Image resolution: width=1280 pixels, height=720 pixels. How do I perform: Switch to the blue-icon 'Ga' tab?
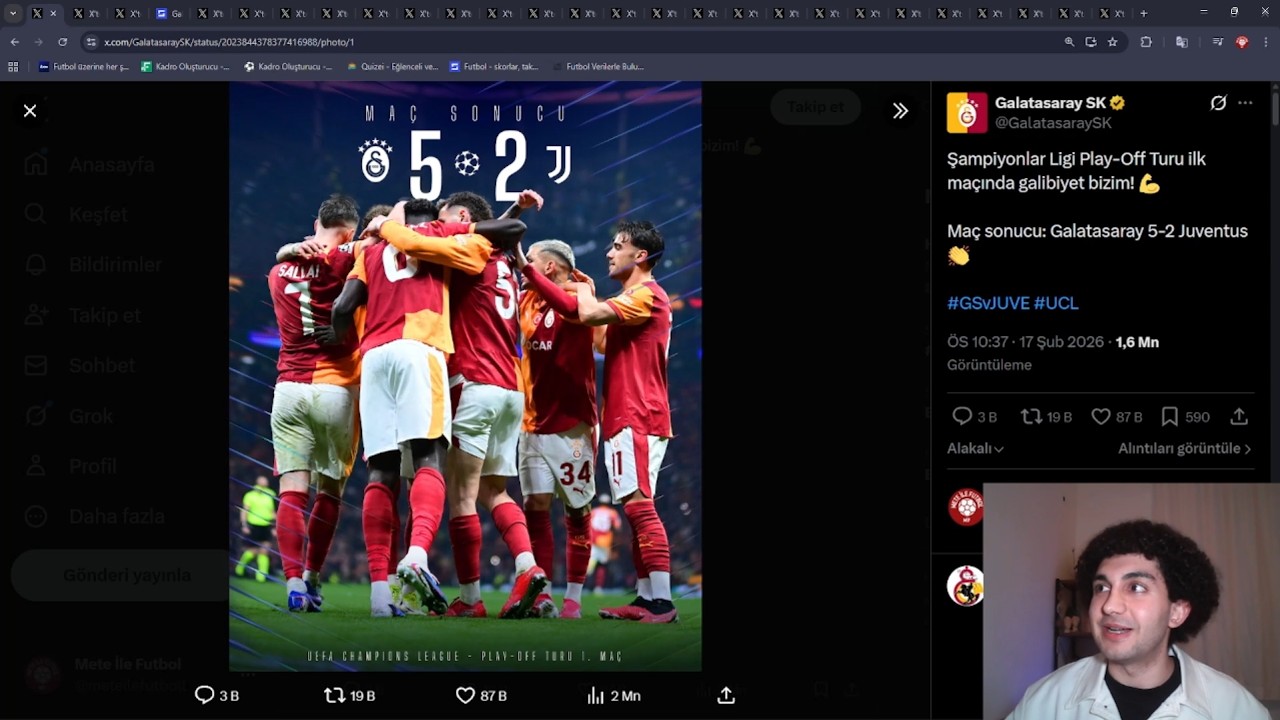[169, 13]
